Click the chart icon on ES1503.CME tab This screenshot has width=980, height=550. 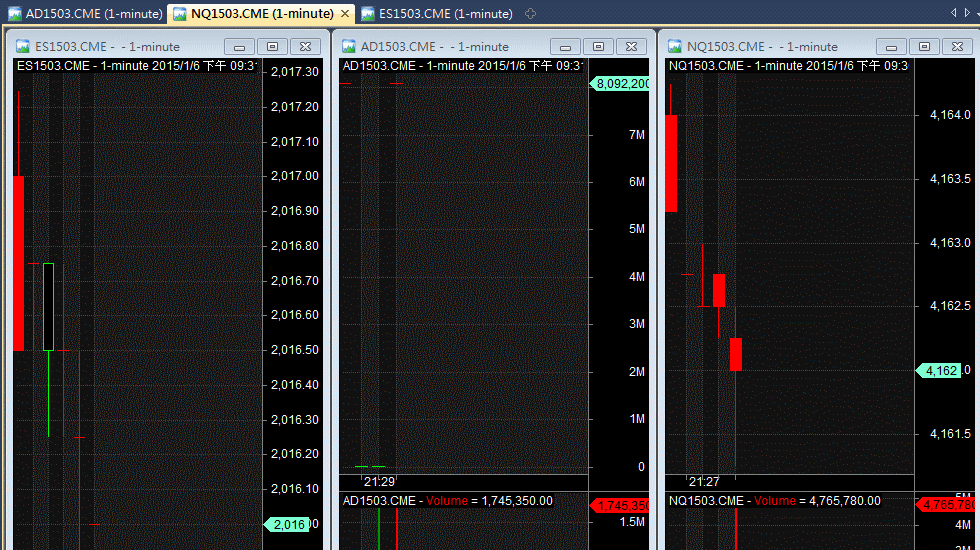click(x=368, y=14)
